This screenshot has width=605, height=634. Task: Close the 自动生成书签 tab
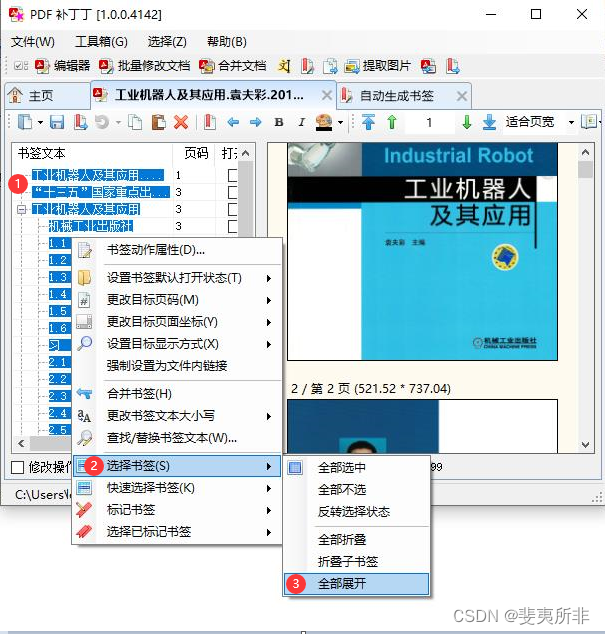click(461, 96)
